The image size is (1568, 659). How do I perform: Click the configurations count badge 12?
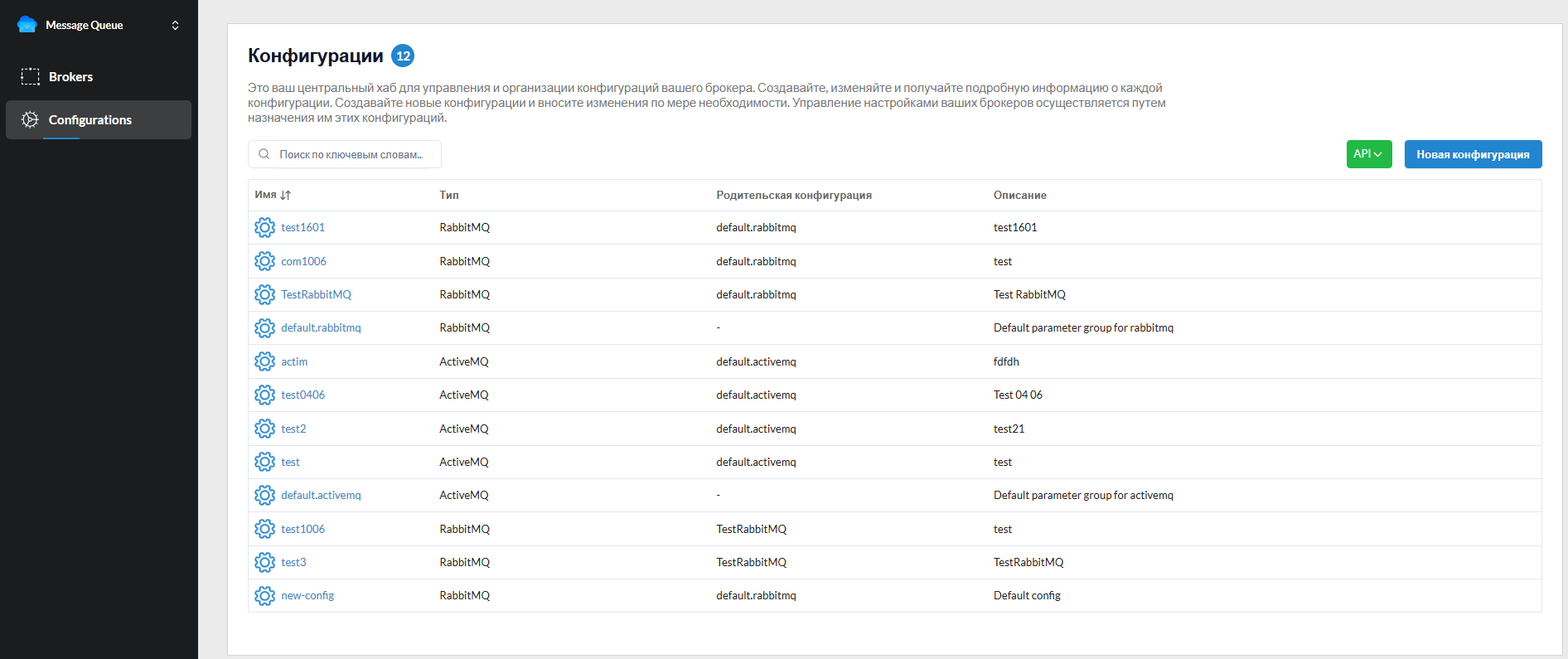click(403, 56)
